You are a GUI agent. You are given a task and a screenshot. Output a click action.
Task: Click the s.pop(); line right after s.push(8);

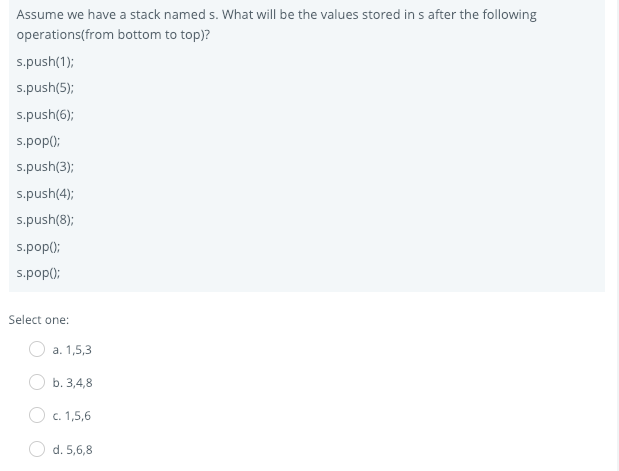[38, 247]
